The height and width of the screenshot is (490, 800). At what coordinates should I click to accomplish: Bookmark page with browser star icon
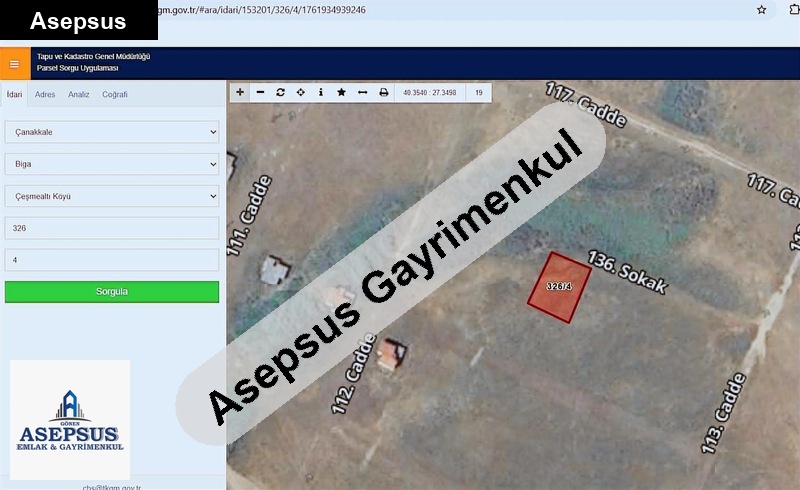click(762, 10)
